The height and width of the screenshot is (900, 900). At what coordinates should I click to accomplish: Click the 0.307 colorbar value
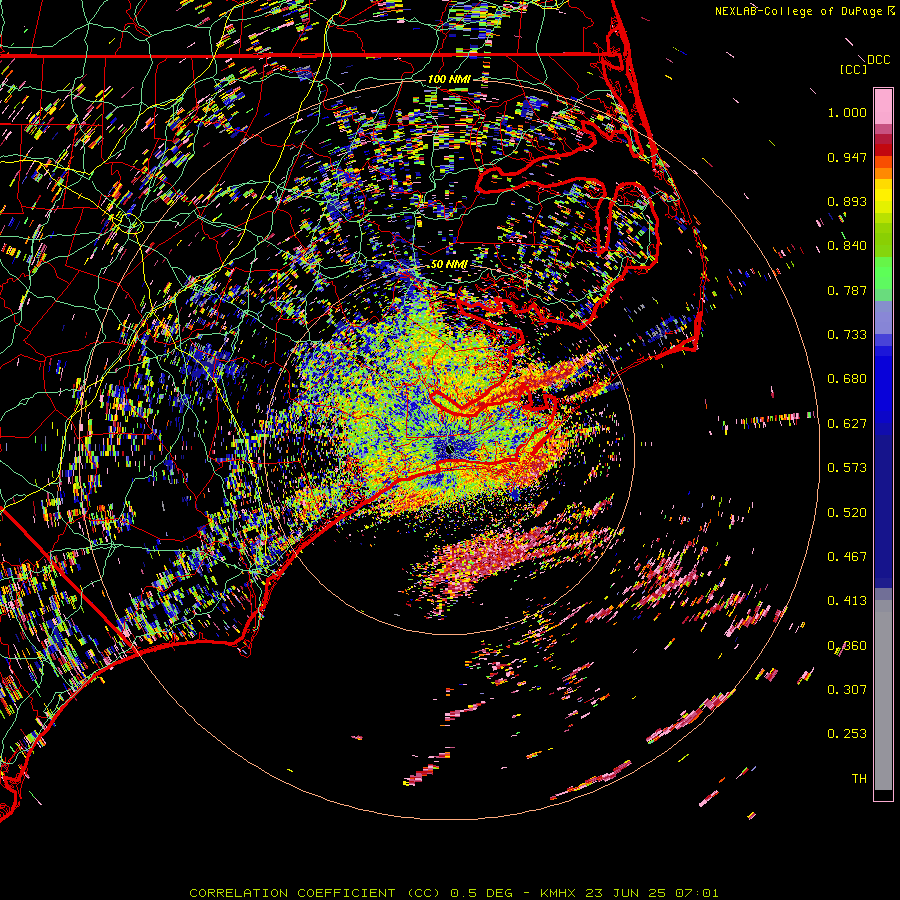847,690
